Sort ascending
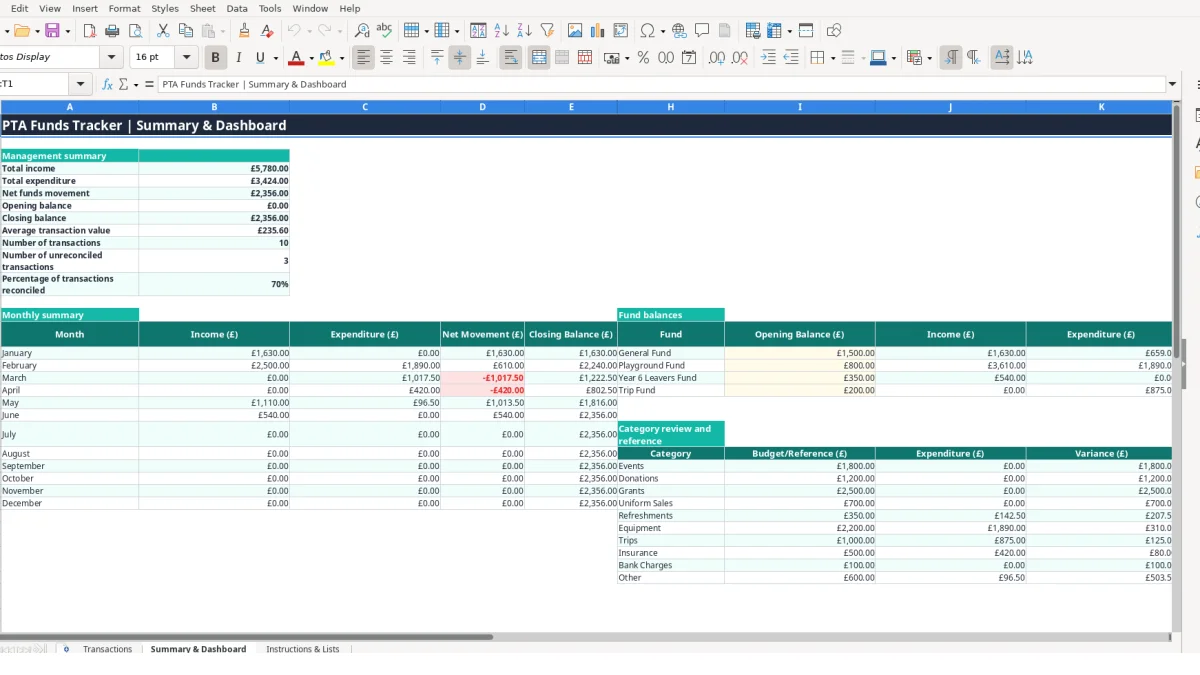 (502, 31)
